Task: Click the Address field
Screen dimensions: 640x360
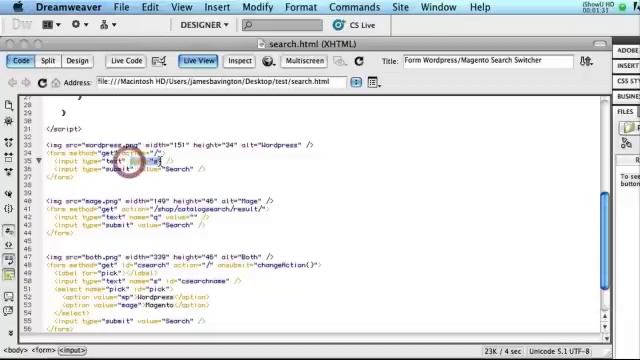Action: (222, 82)
